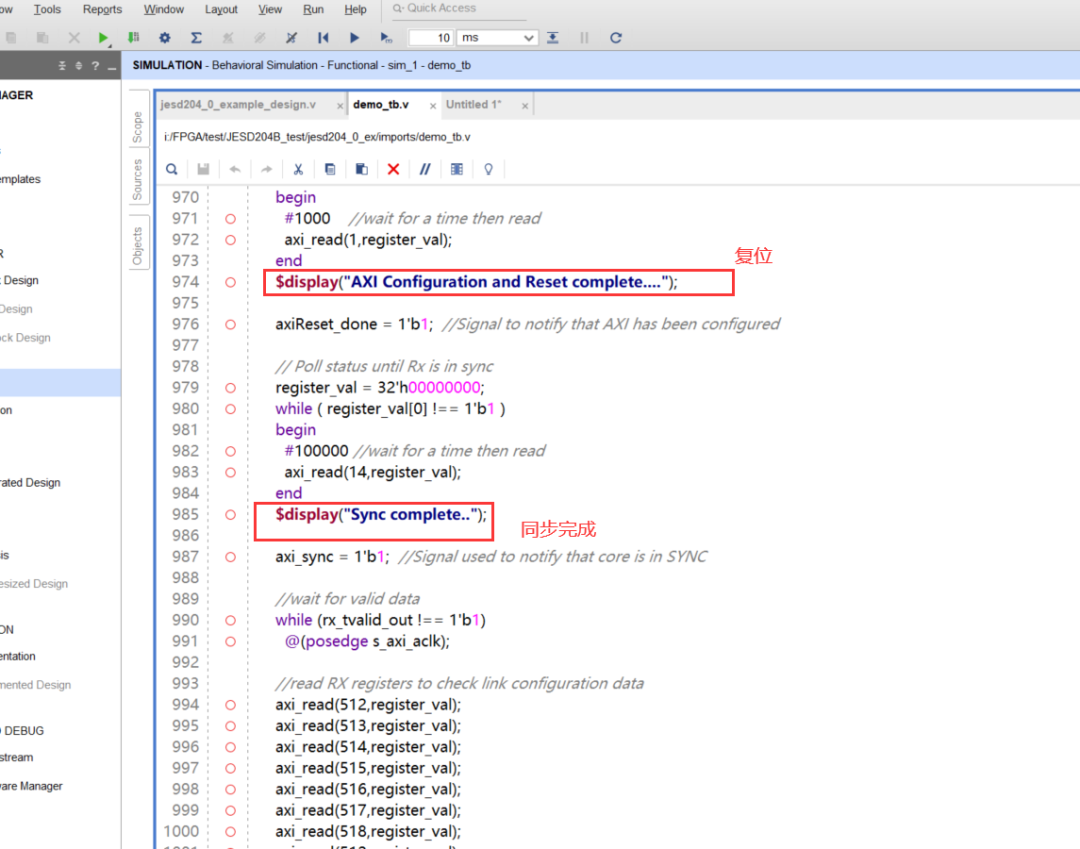Toggle breakpoint on line 971
Image resolution: width=1080 pixels, height=849 pixels.
pyautogui.click(x=230, y=219)
